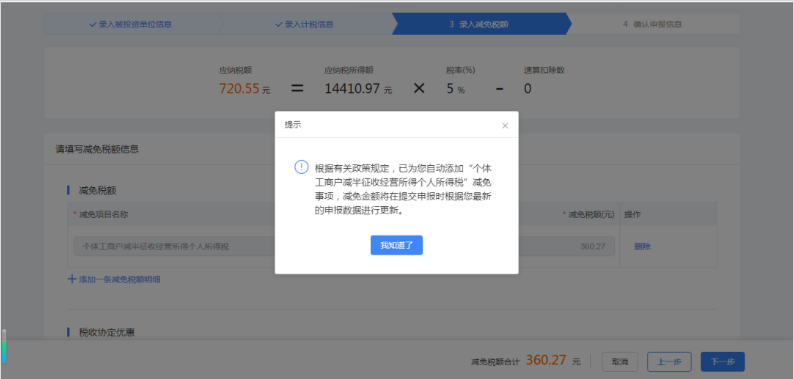Click the 减免项目名称 column header
This screenshot has height=379, width=794.
pos(103,215)
